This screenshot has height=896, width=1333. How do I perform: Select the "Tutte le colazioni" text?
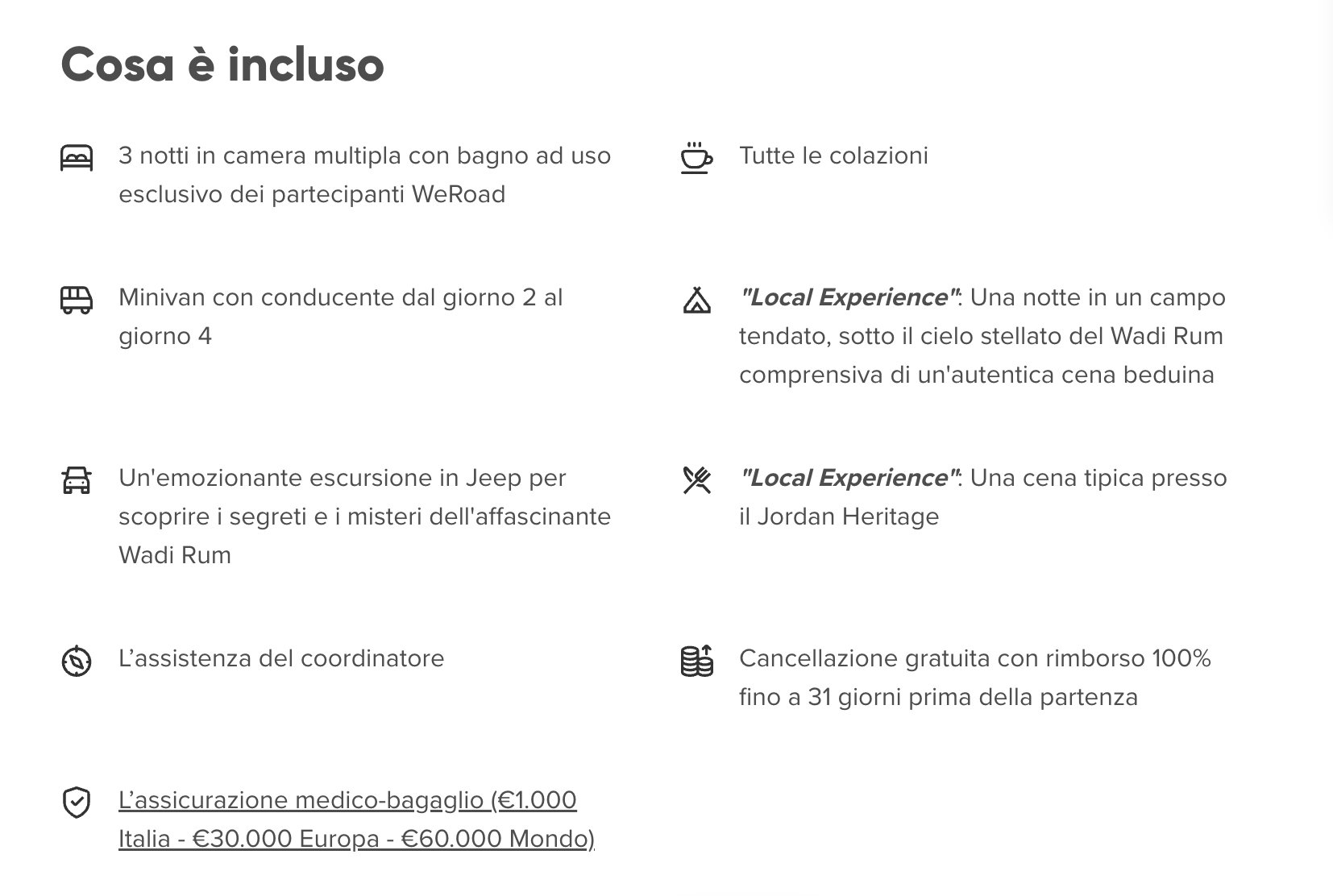click(x=833, y=156)
